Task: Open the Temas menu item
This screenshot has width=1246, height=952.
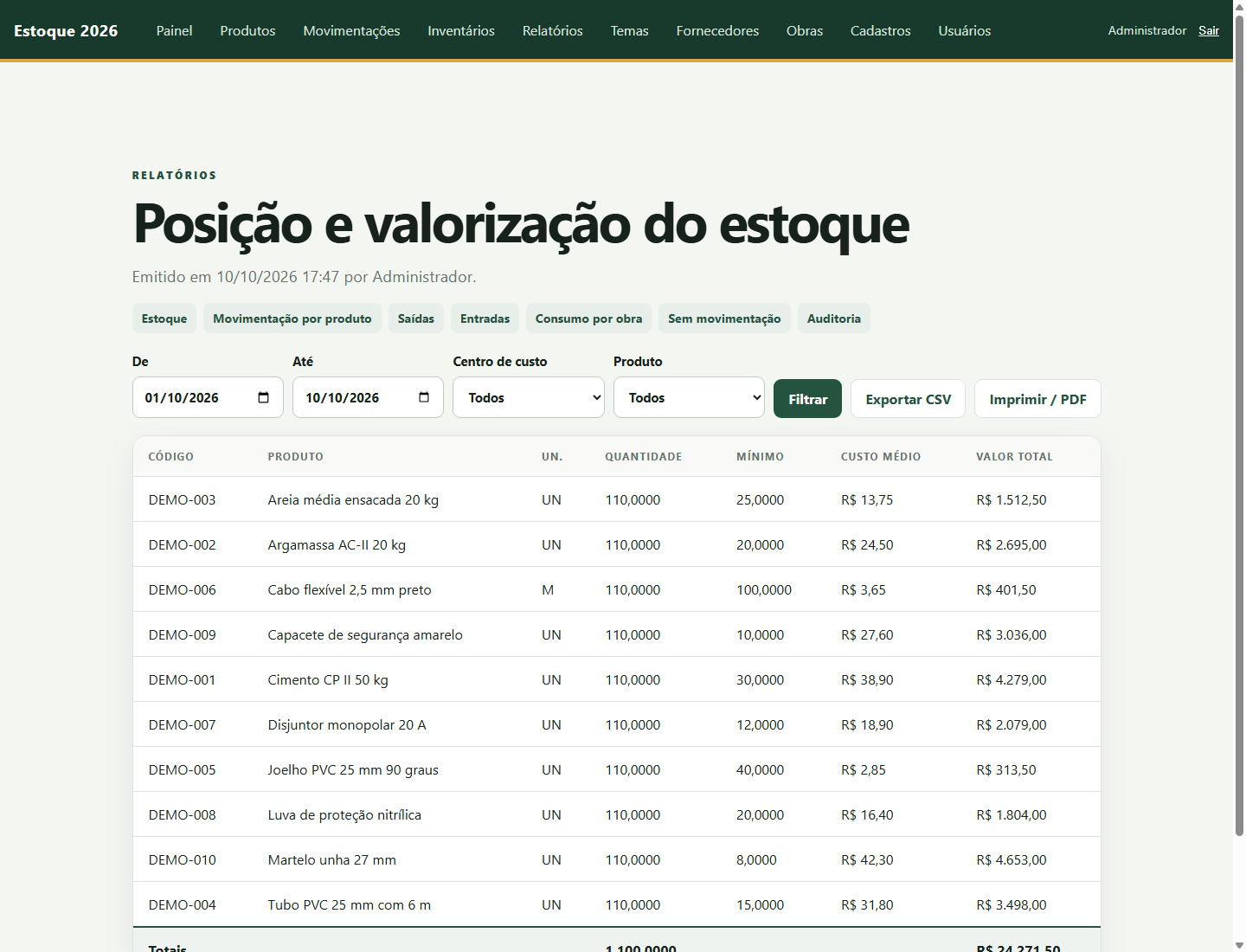Action: [629, 30]
